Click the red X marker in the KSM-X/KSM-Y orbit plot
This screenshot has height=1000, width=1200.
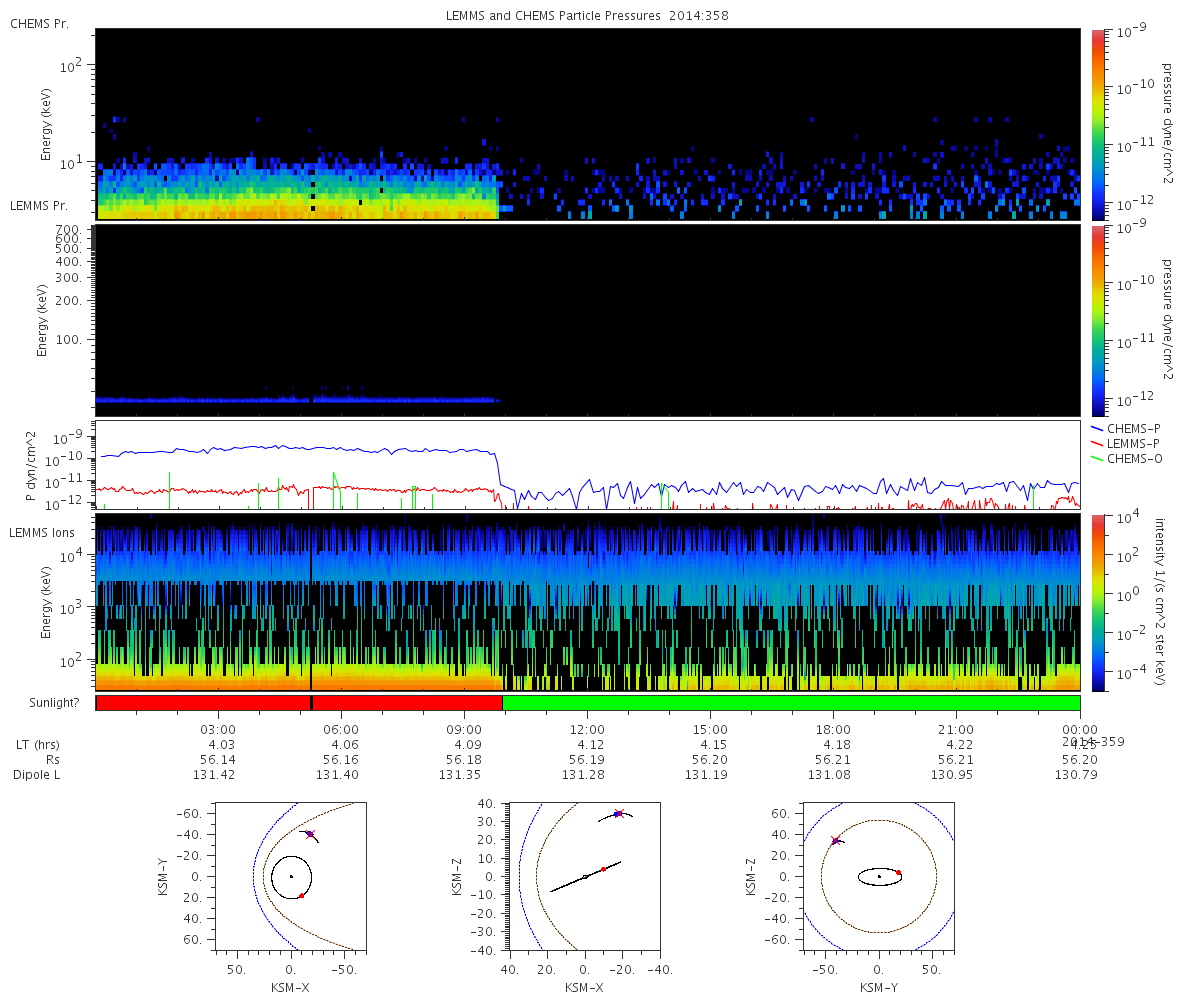310,834
